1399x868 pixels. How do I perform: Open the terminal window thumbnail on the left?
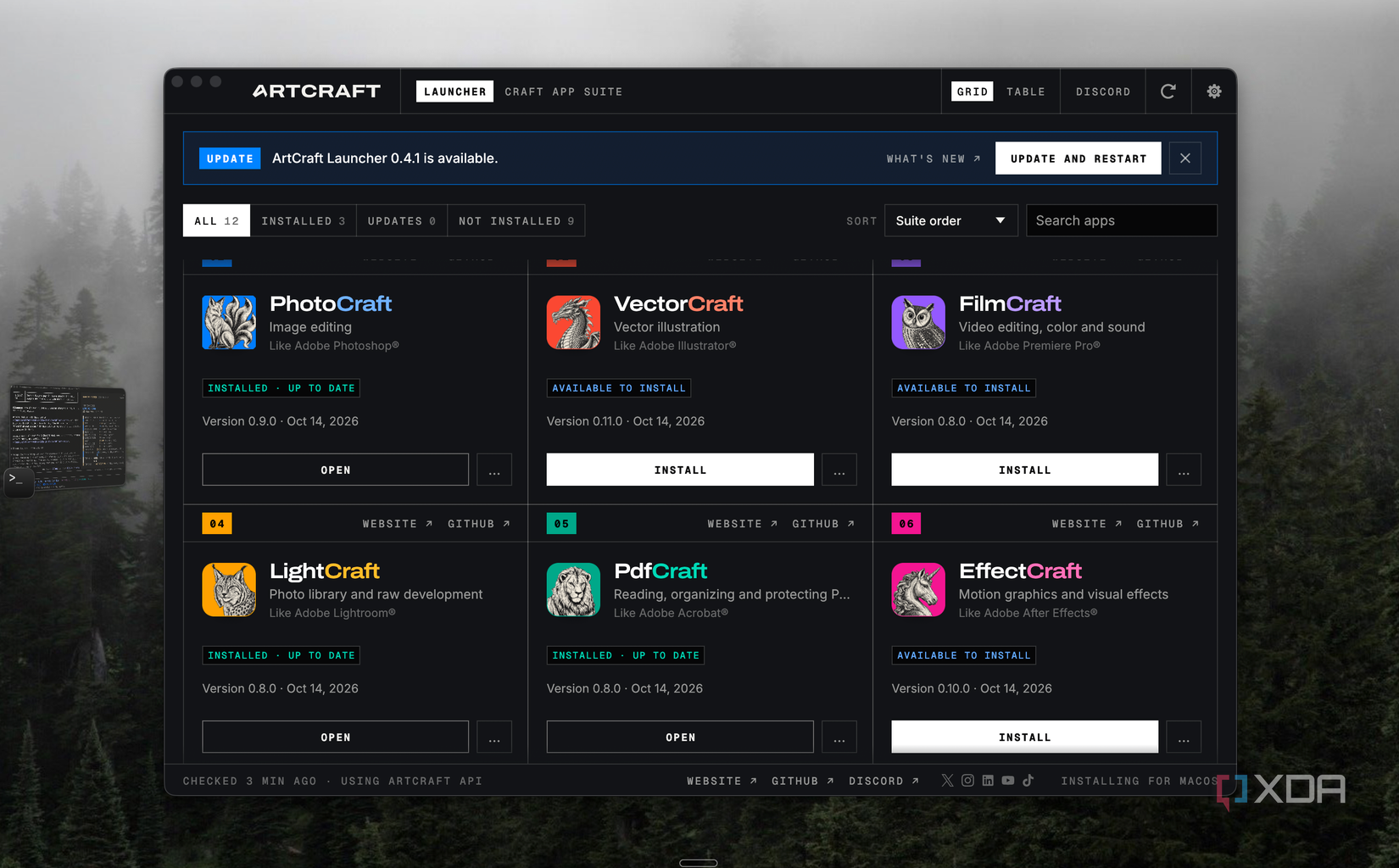(68, 437)
